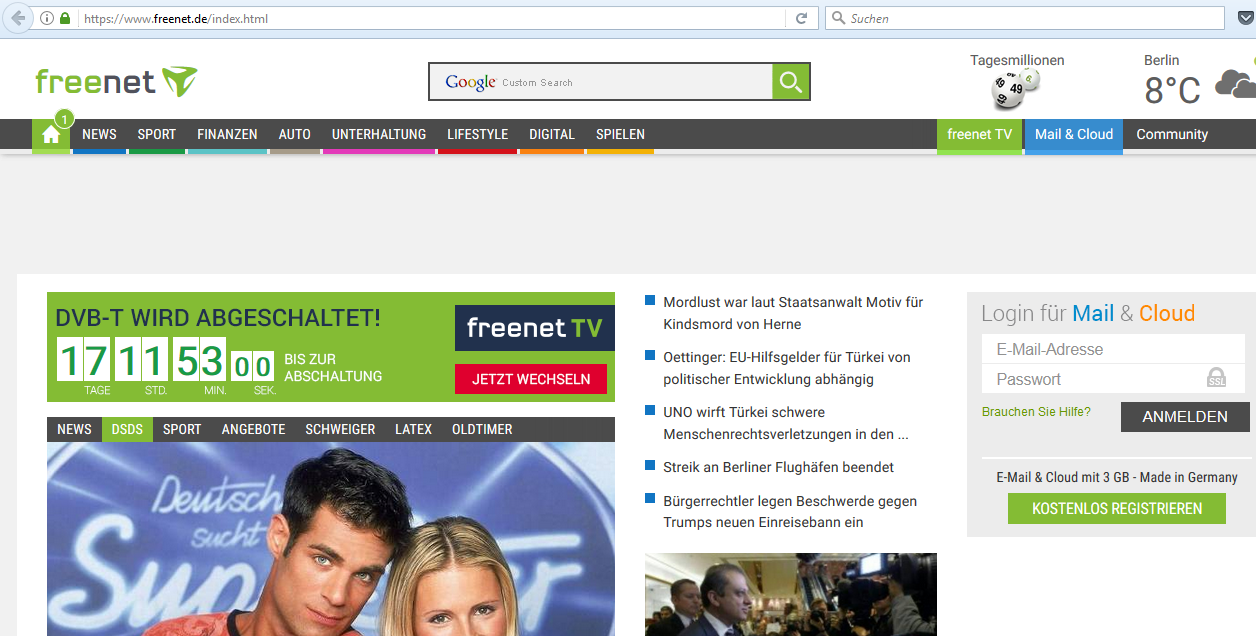Click the freenet TV logo in banner
The width and height of the screenshot is (1256, 636).
[535, 328]
